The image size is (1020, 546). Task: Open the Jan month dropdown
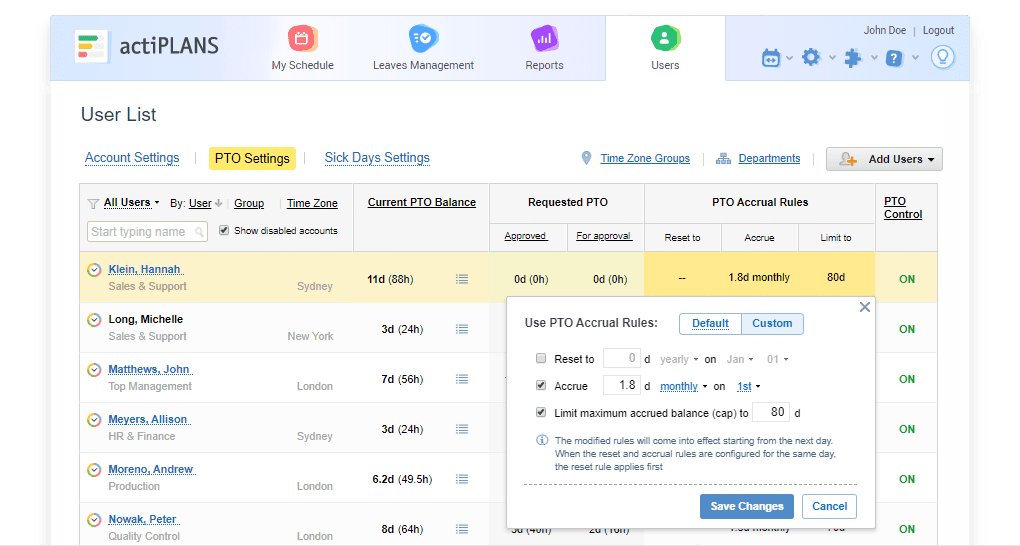pyautogui.click(x=740, y=359)
